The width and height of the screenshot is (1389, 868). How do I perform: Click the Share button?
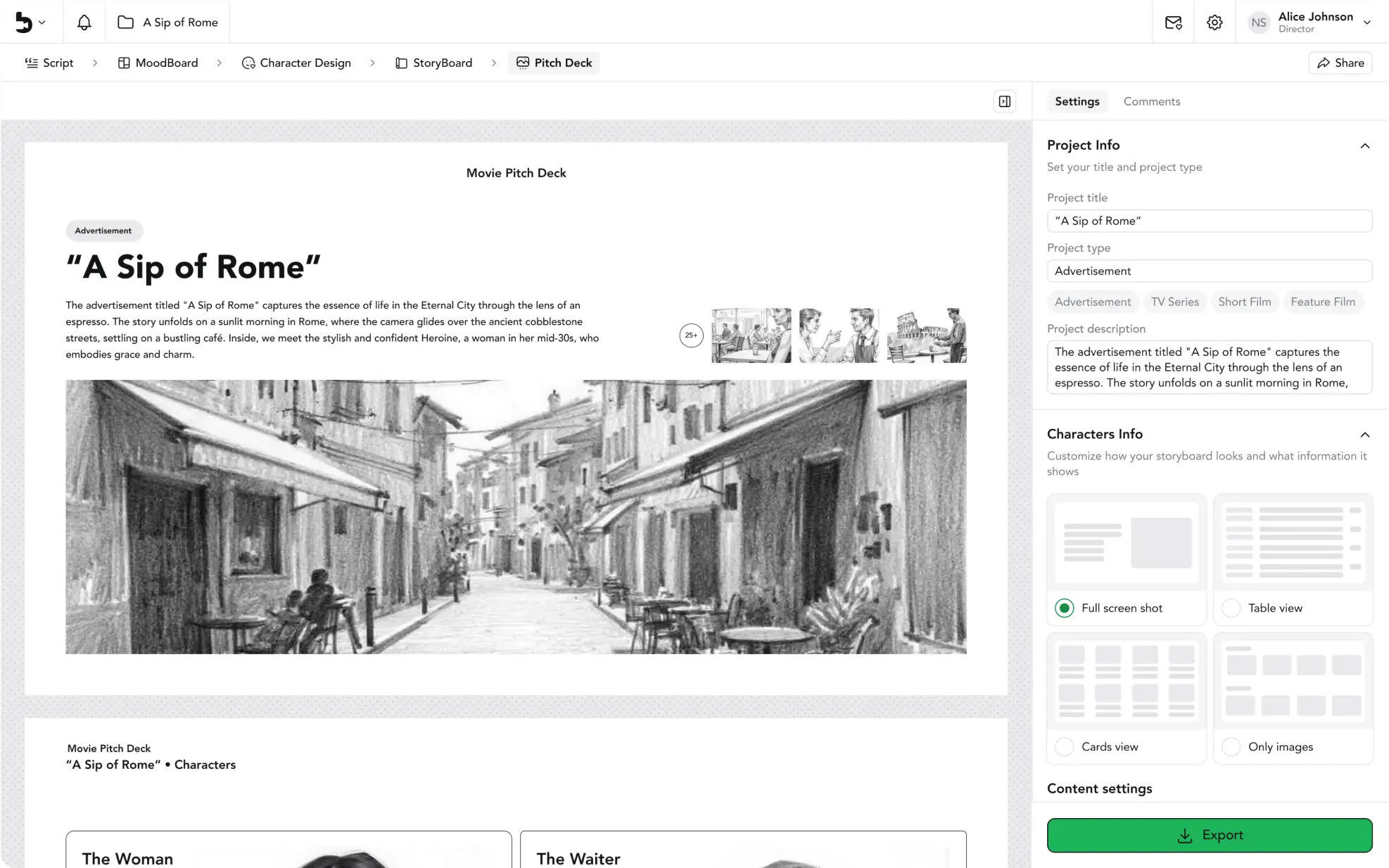click(1340, 63)
